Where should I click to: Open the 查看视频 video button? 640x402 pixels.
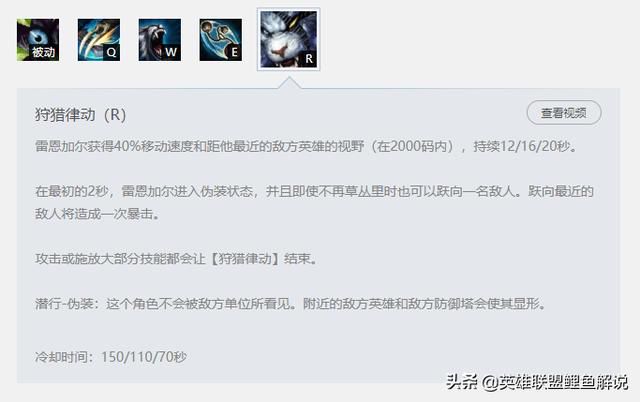point(564,113)
